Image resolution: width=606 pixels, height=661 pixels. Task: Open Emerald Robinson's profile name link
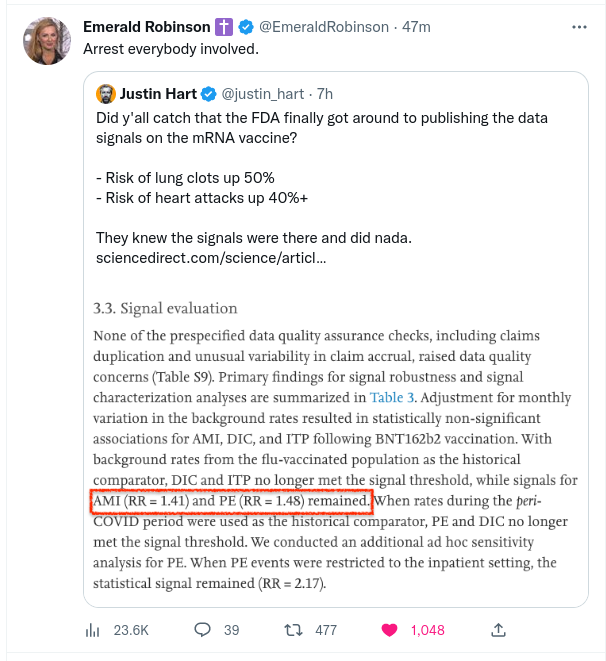pos(146,27)
